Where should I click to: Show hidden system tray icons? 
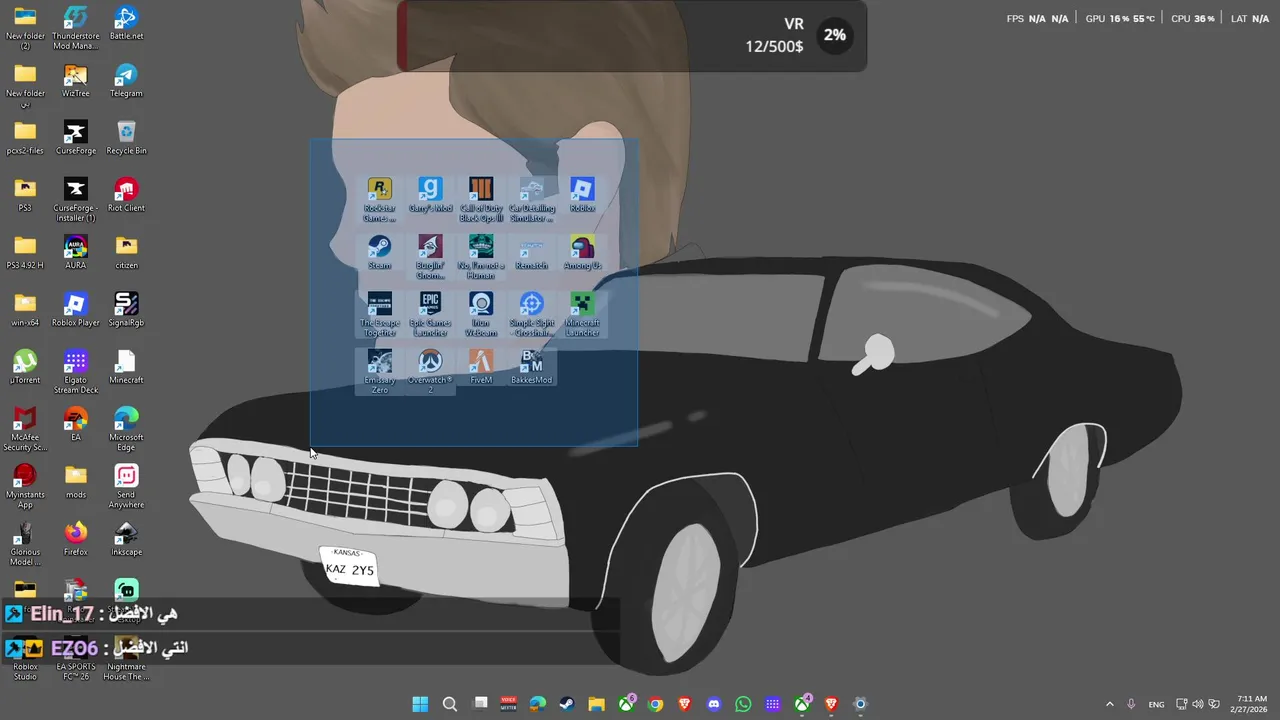click(1109, 704)
